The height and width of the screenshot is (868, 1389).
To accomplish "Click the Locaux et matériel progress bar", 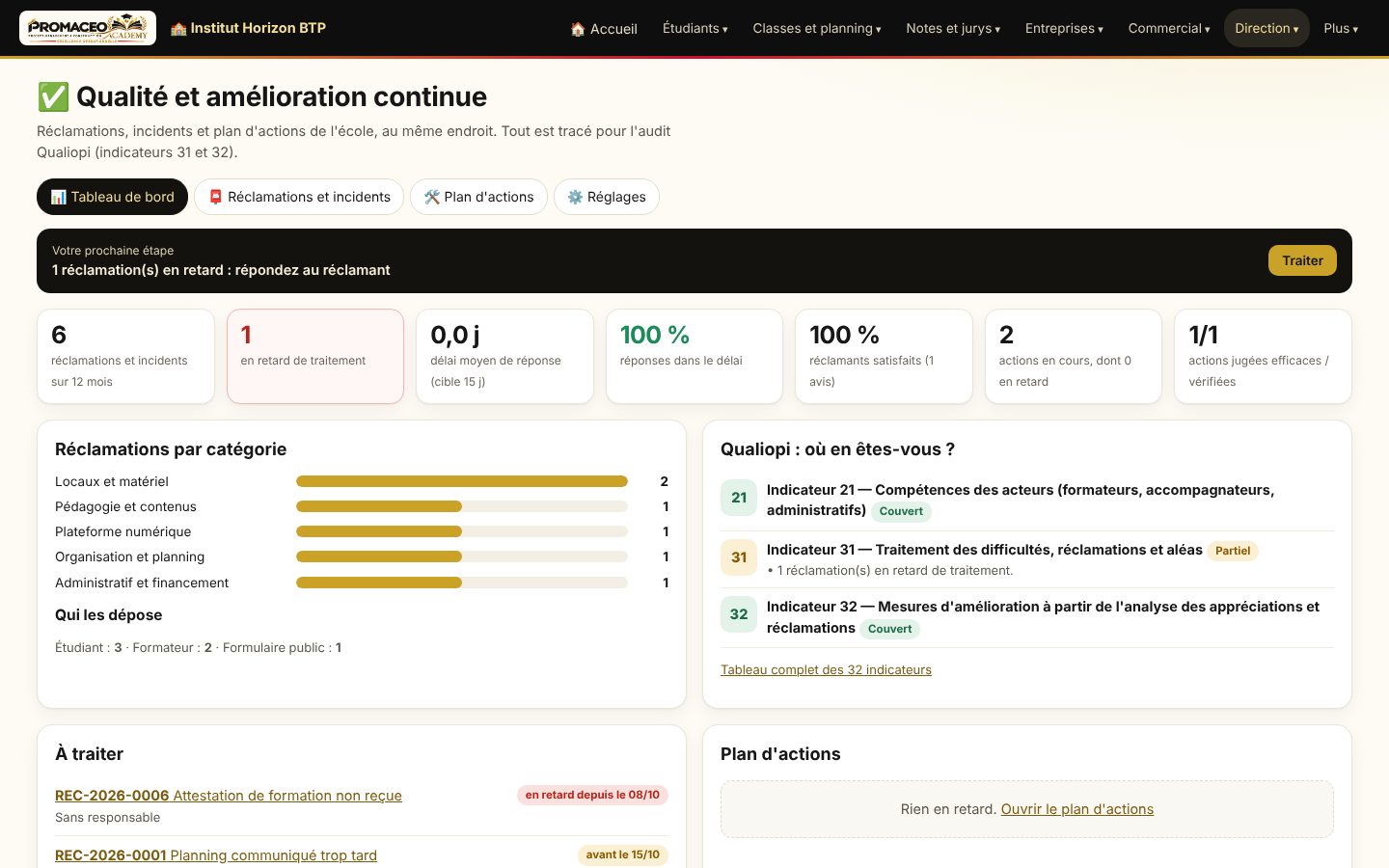I will click(x=462, y=481).
